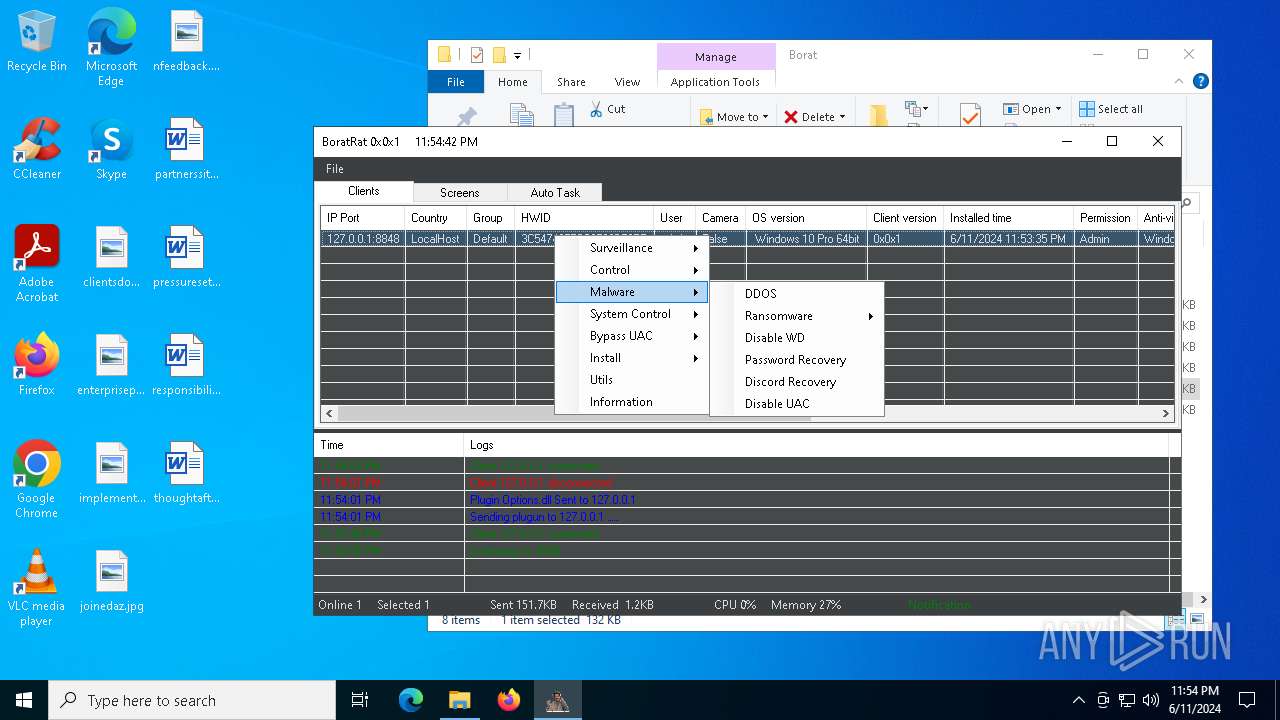Expand the Ransomware submenu
The height and width of the screenshot is (720, 1280).
coord(797,316)
